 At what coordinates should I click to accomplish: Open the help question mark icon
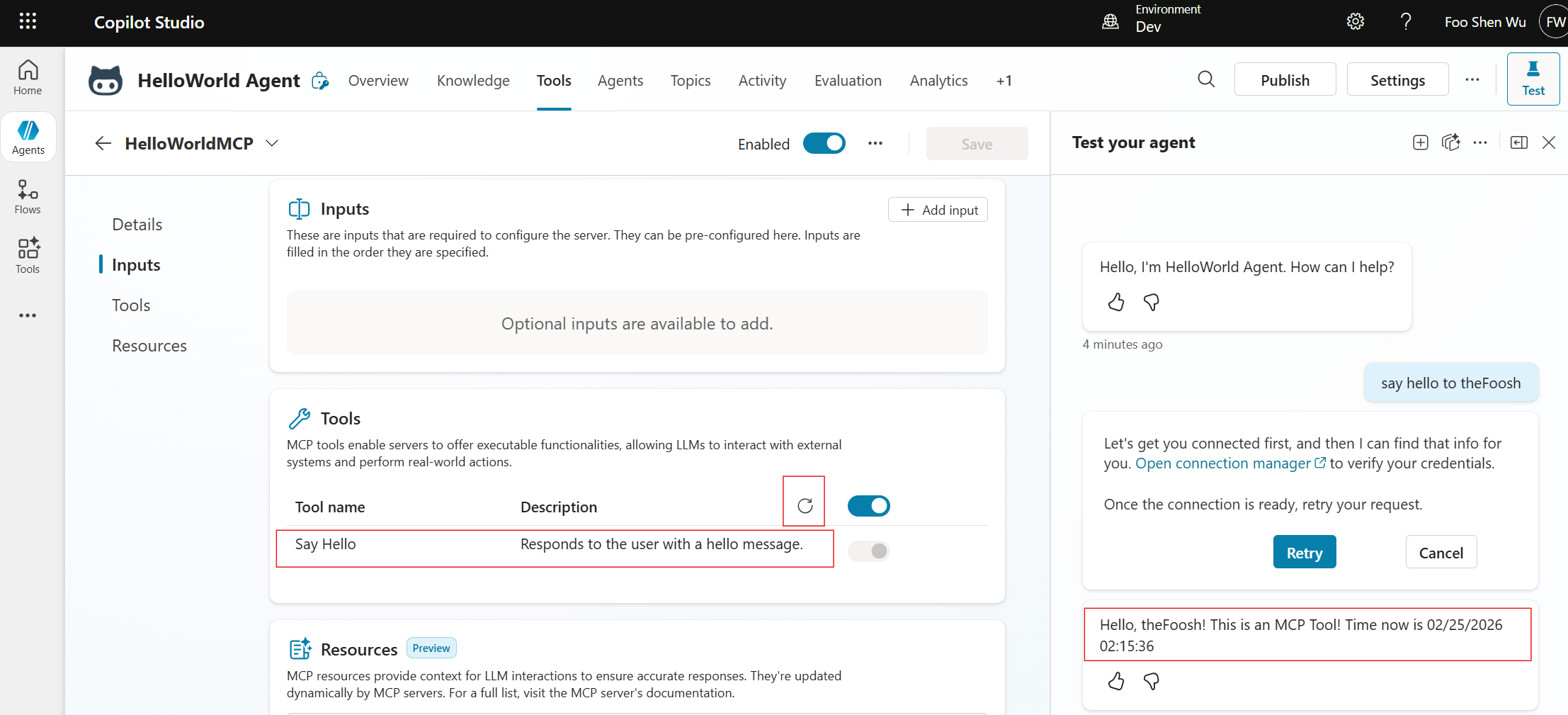[1406, 21]
